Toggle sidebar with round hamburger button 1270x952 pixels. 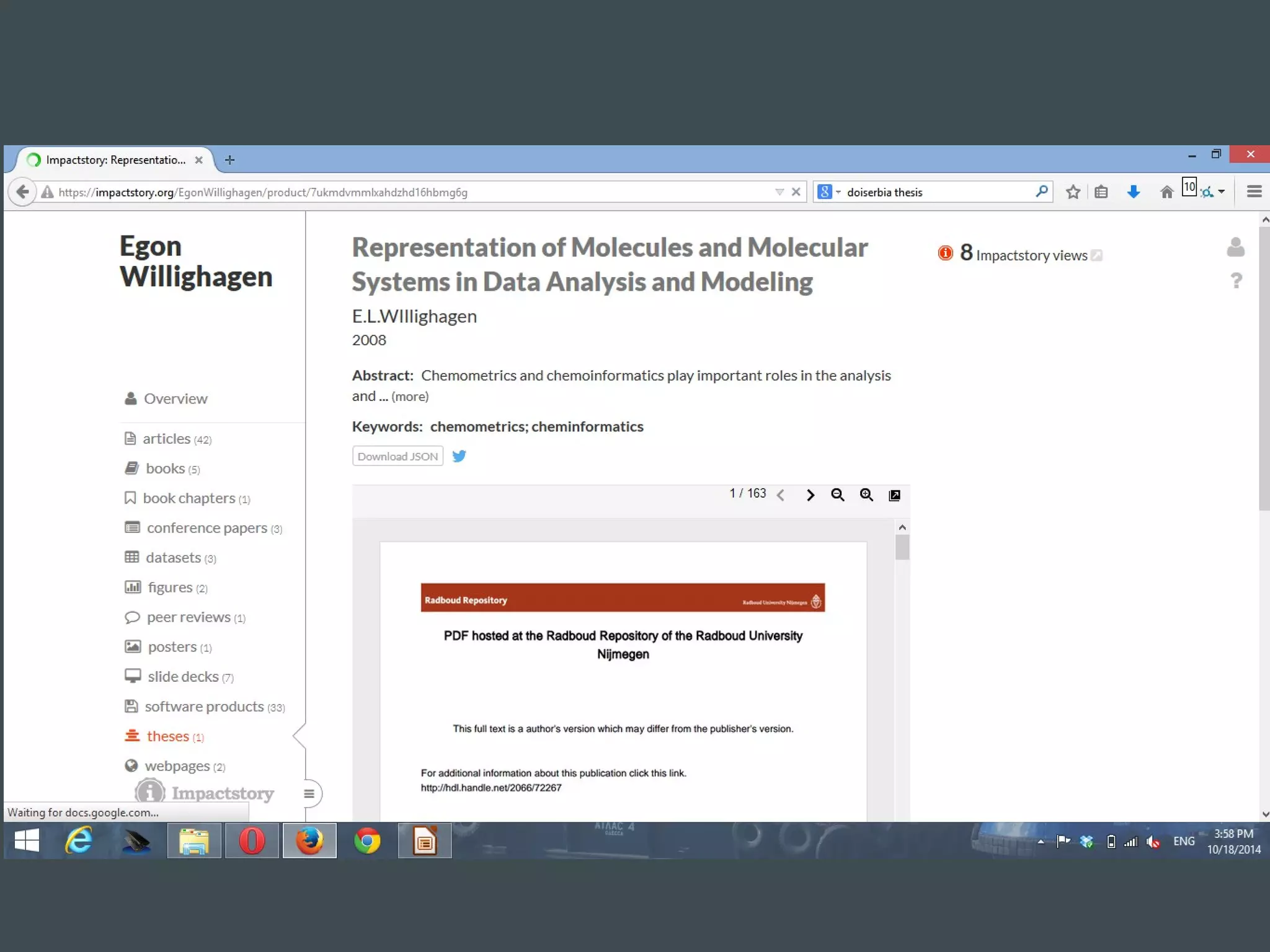(309, 793)
